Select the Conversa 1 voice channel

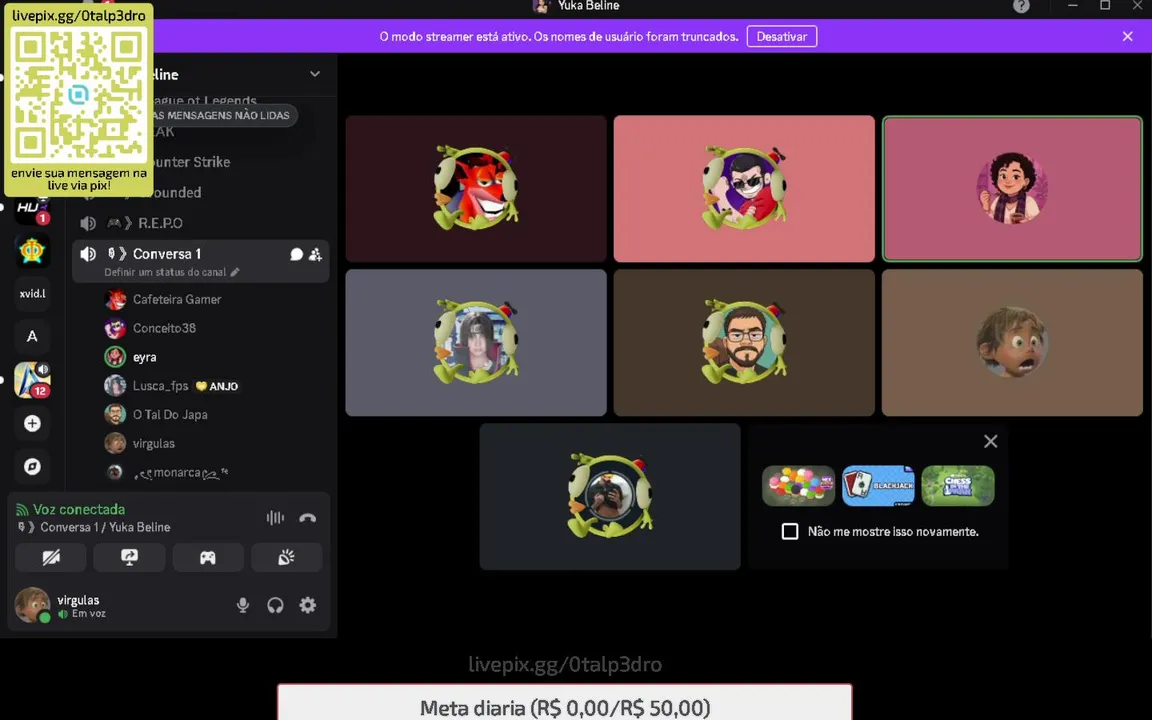click(x=201, y=261)
